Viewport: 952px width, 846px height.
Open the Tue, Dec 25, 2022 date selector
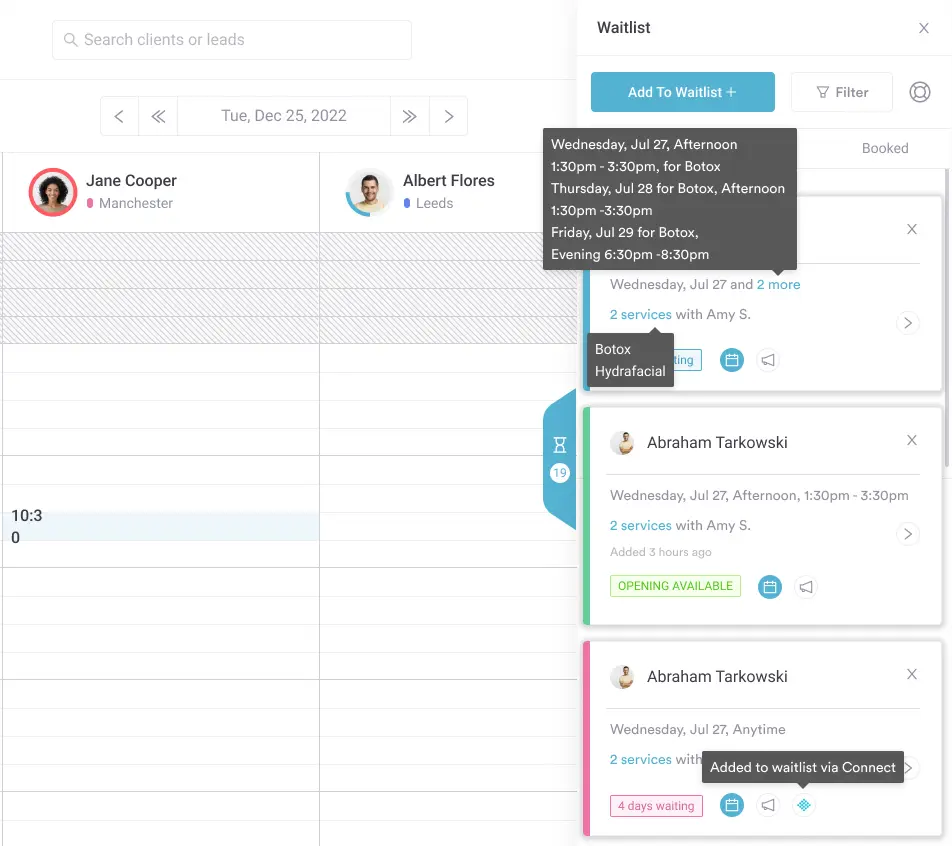284,115
